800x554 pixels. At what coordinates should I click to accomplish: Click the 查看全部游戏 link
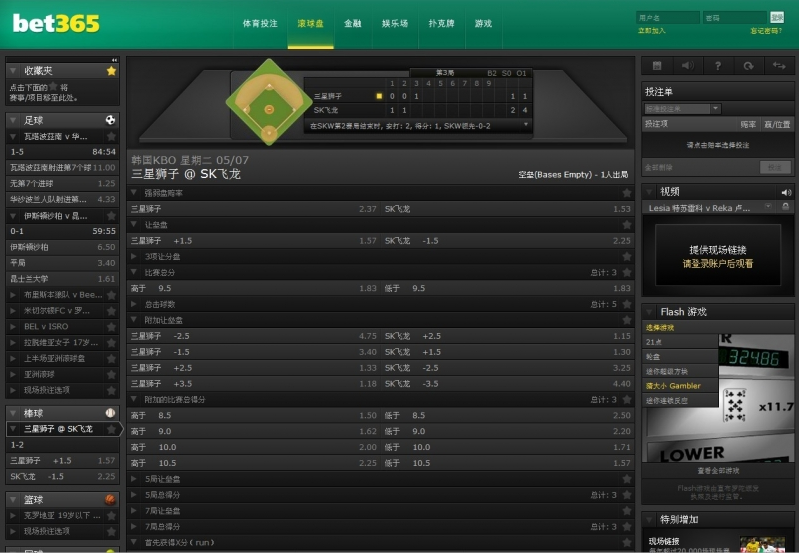click(x=718, y=471)
